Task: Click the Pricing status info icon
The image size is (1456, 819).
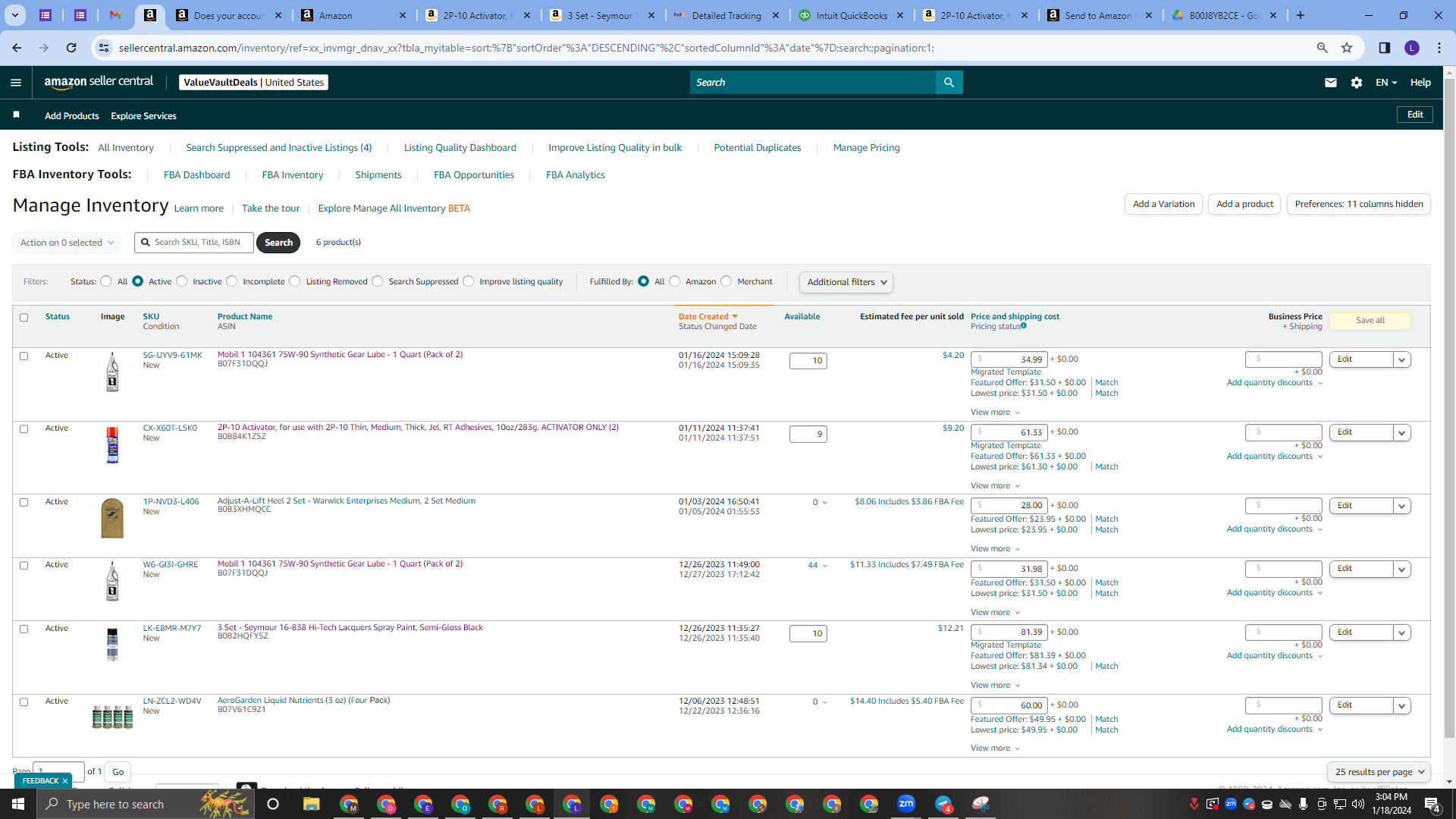Action: click(1024, 326)
